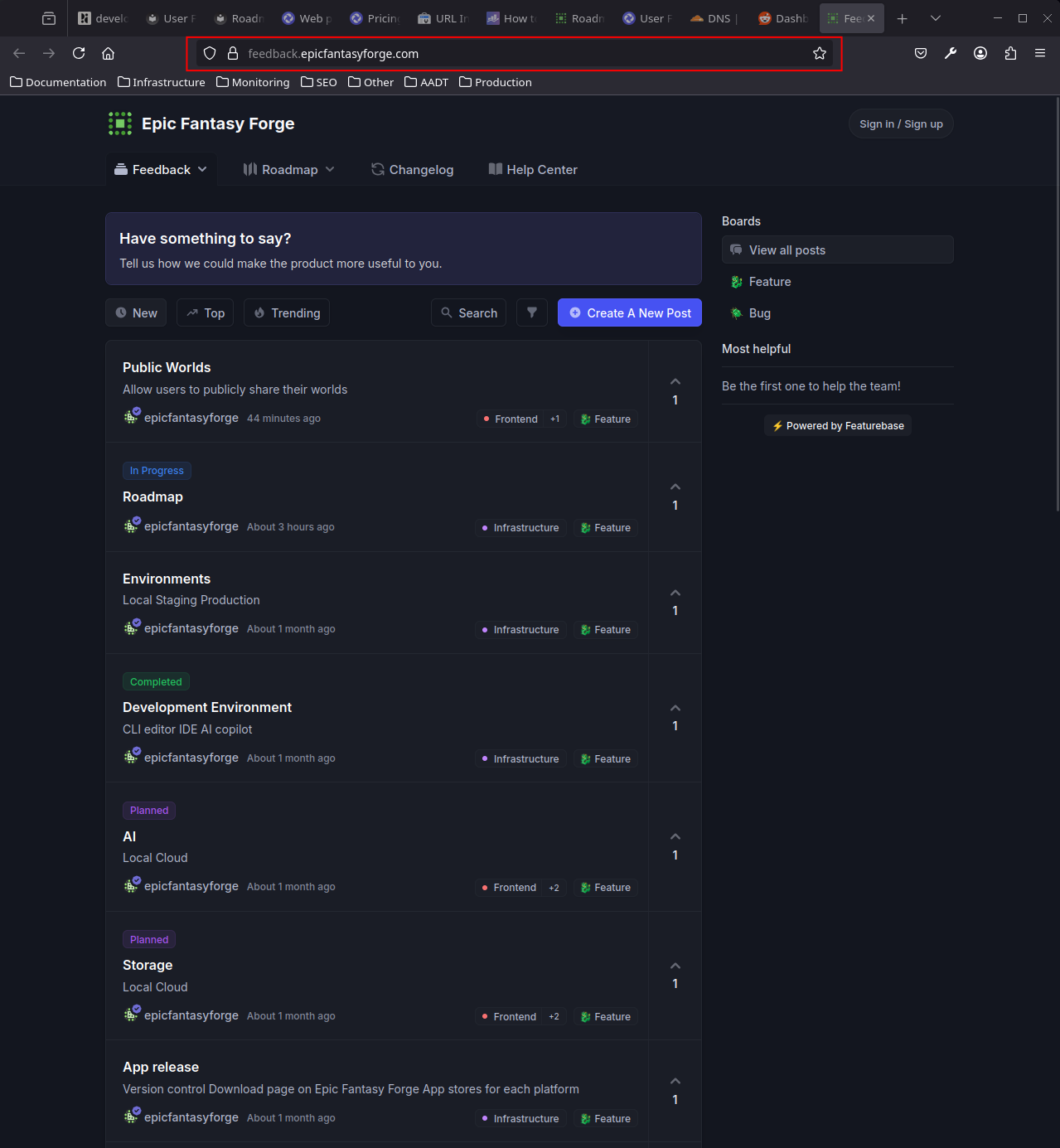This screenshot has height=1148, width=1060.
Task: Open the tracking protection shield icon
Action: (210, 53)
